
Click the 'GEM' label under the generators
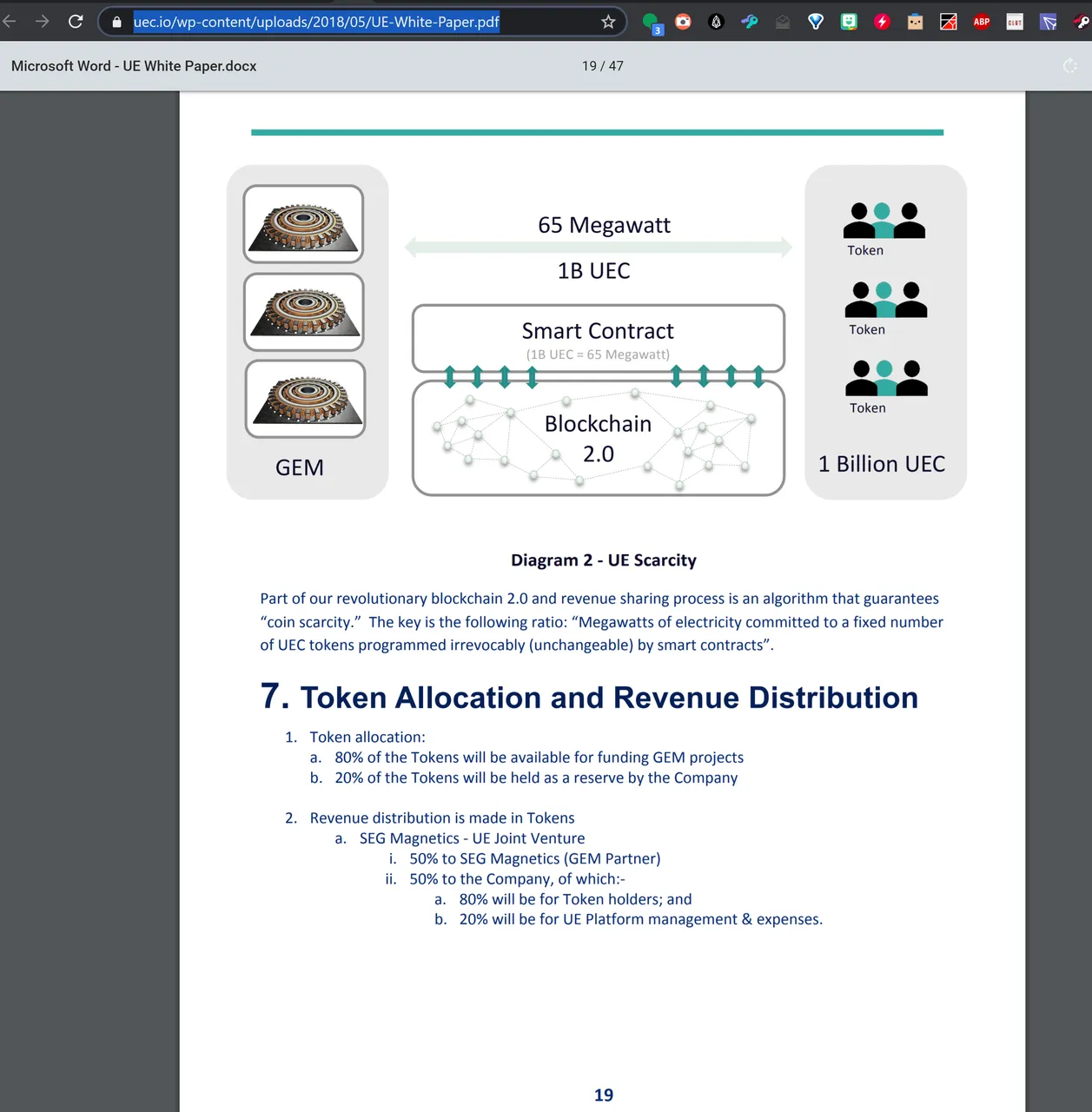(300, 467)
